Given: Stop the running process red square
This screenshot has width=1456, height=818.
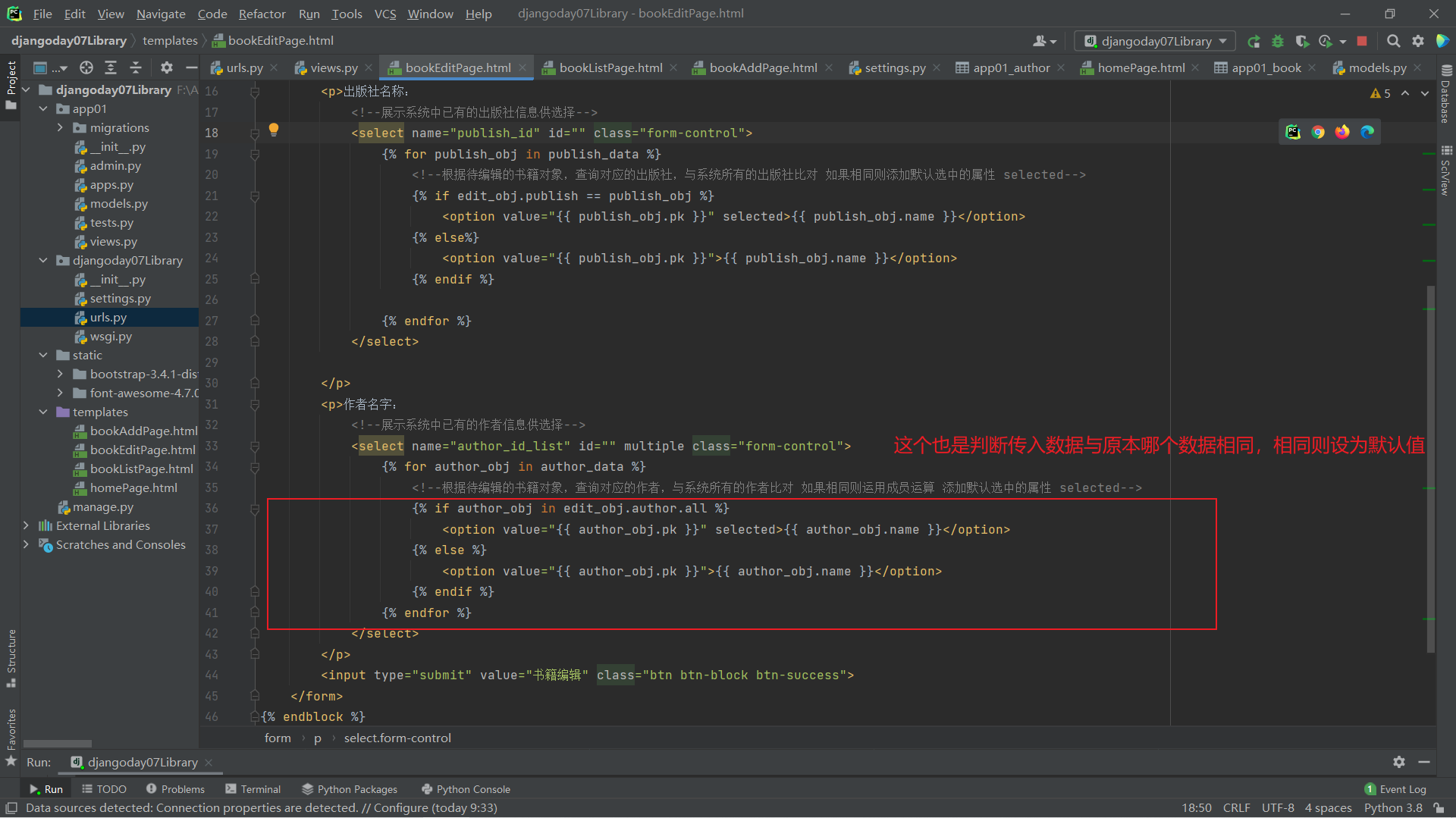Looking at the screenshot, I should pyautogui.click(x=1362, y=41).
